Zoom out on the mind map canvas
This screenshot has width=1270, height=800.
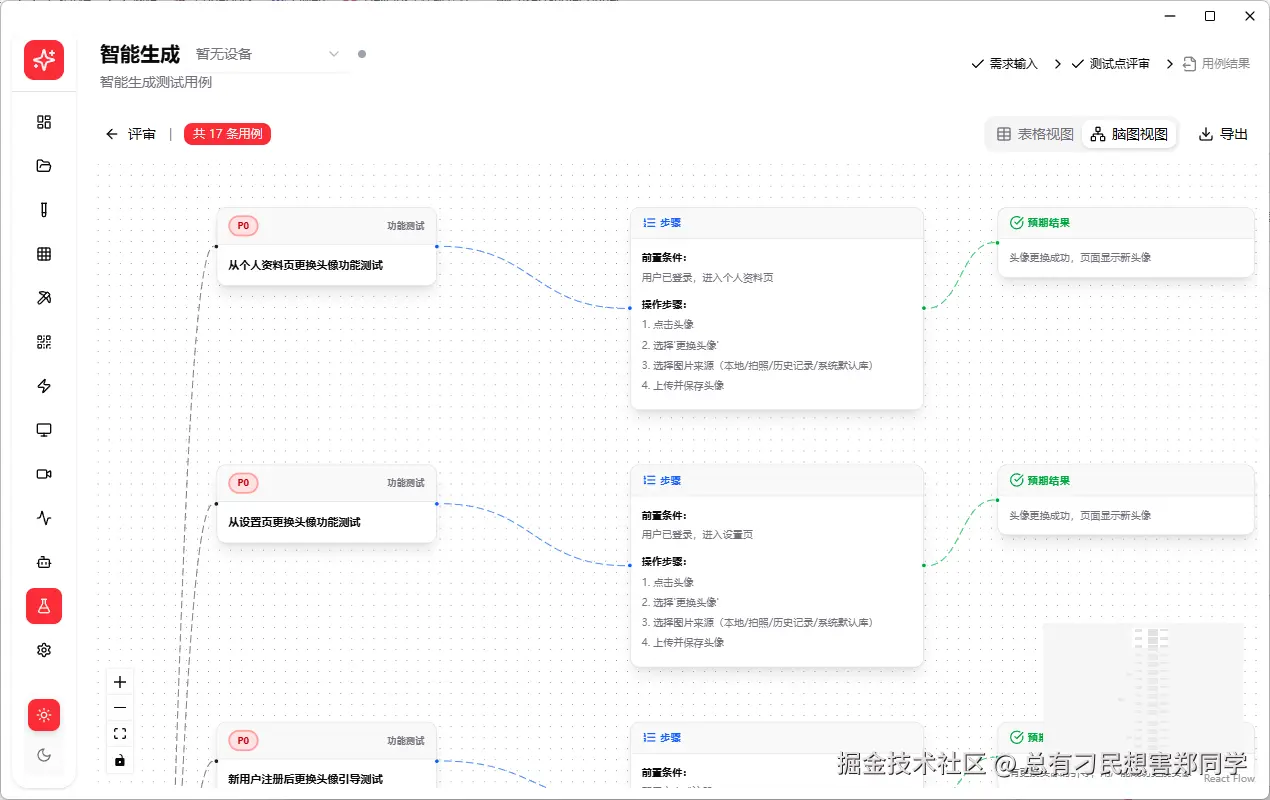click(x=120, y=708)
